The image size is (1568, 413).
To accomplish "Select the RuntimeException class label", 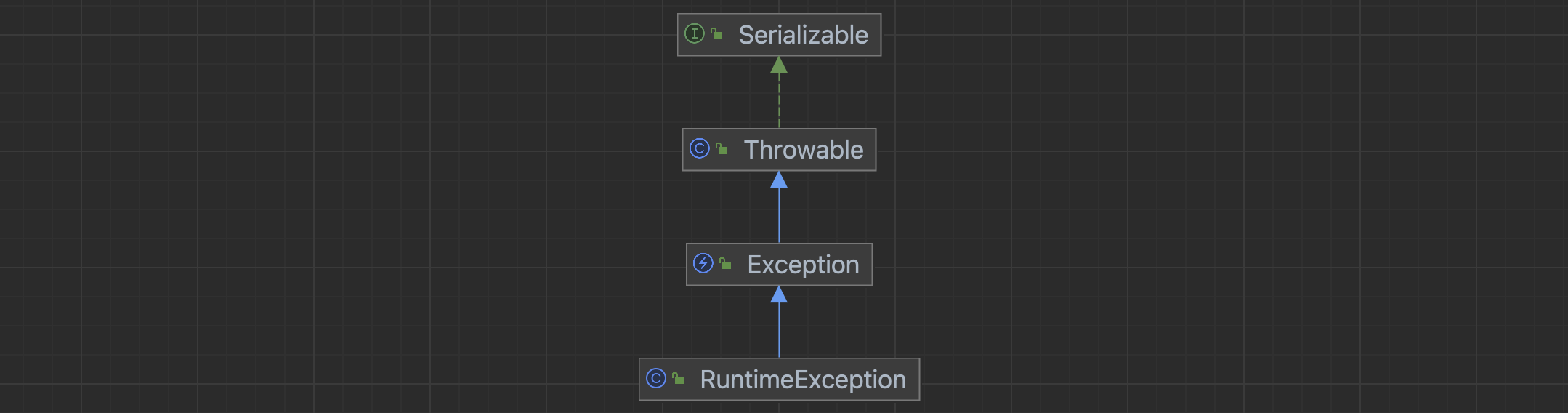I will [x=803, y=380].
